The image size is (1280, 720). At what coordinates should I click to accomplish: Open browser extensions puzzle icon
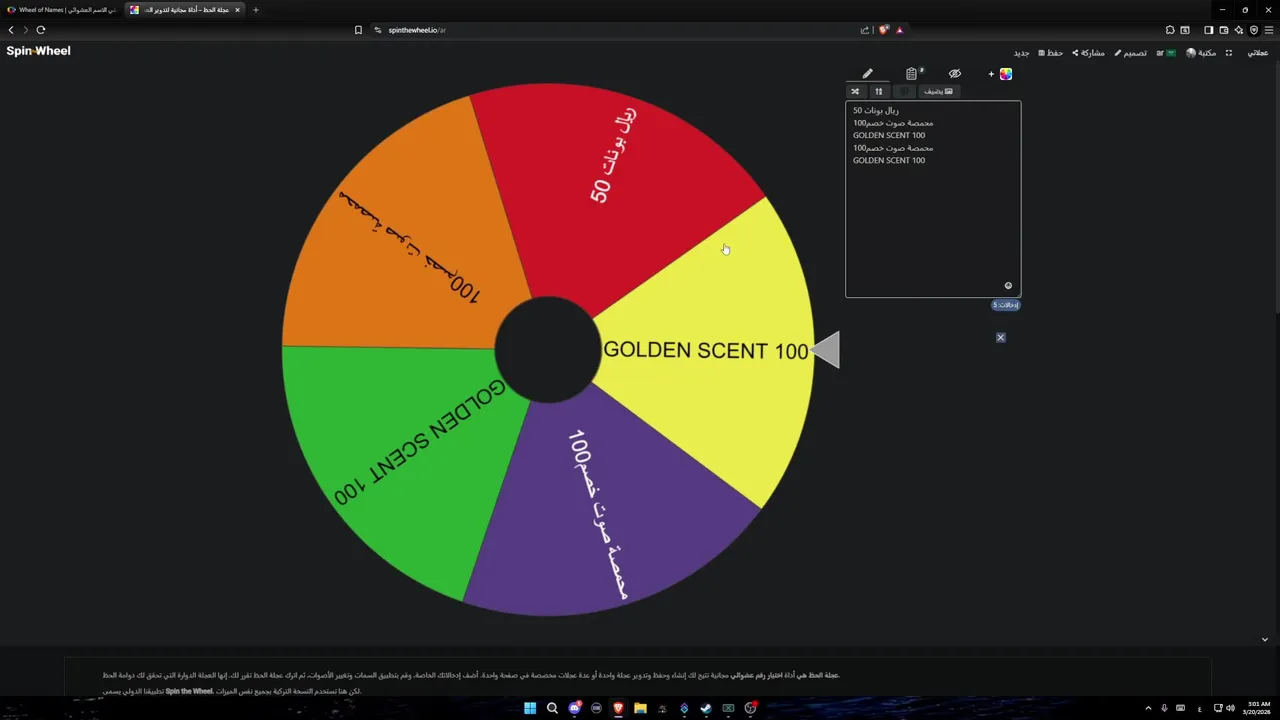(1170, 30)
